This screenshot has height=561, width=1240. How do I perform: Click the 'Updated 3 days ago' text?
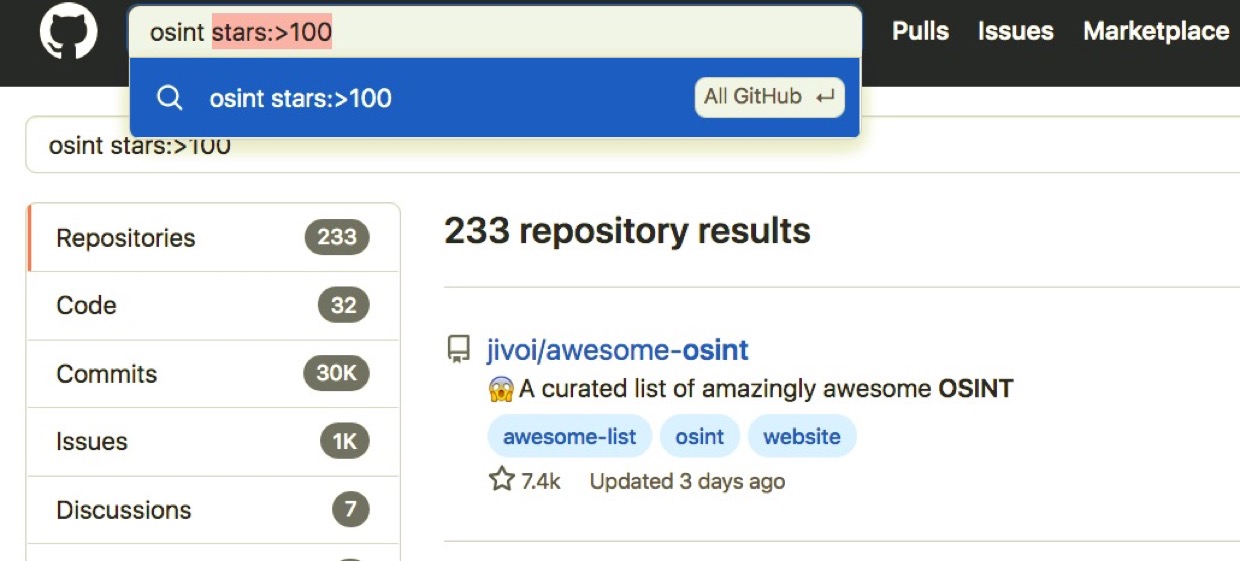(687, 481)
